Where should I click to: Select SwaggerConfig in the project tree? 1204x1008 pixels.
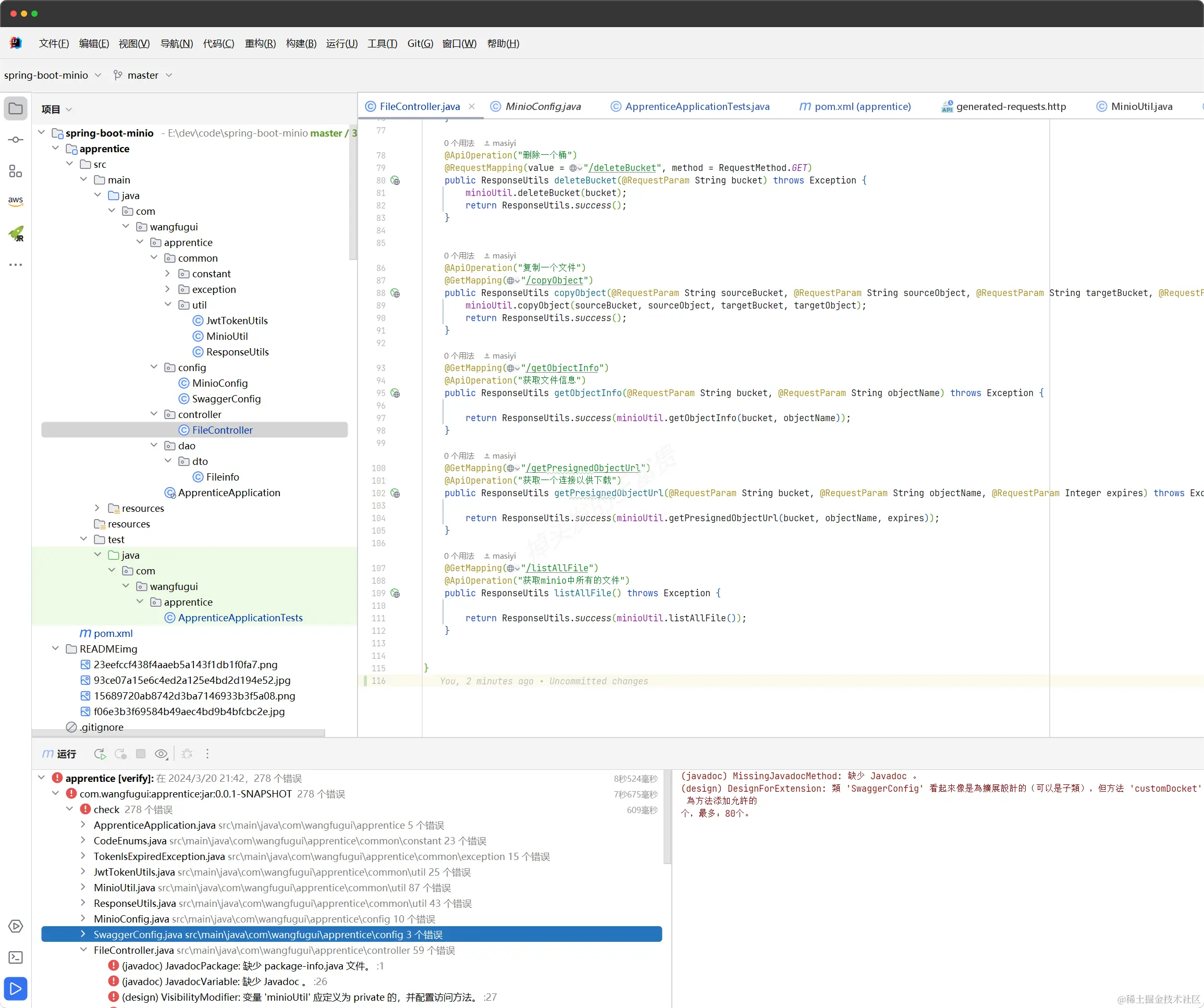pos(226,399)
